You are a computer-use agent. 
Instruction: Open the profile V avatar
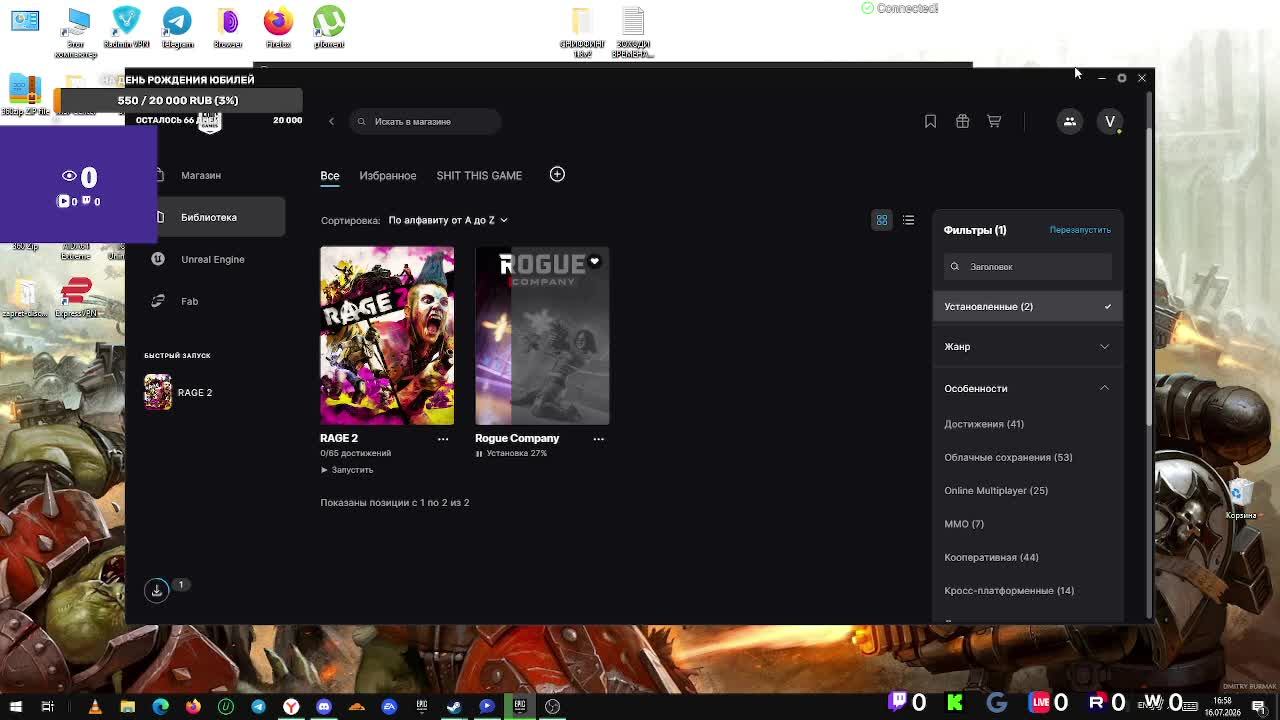pyautogui.click(x=1110, y=121)
